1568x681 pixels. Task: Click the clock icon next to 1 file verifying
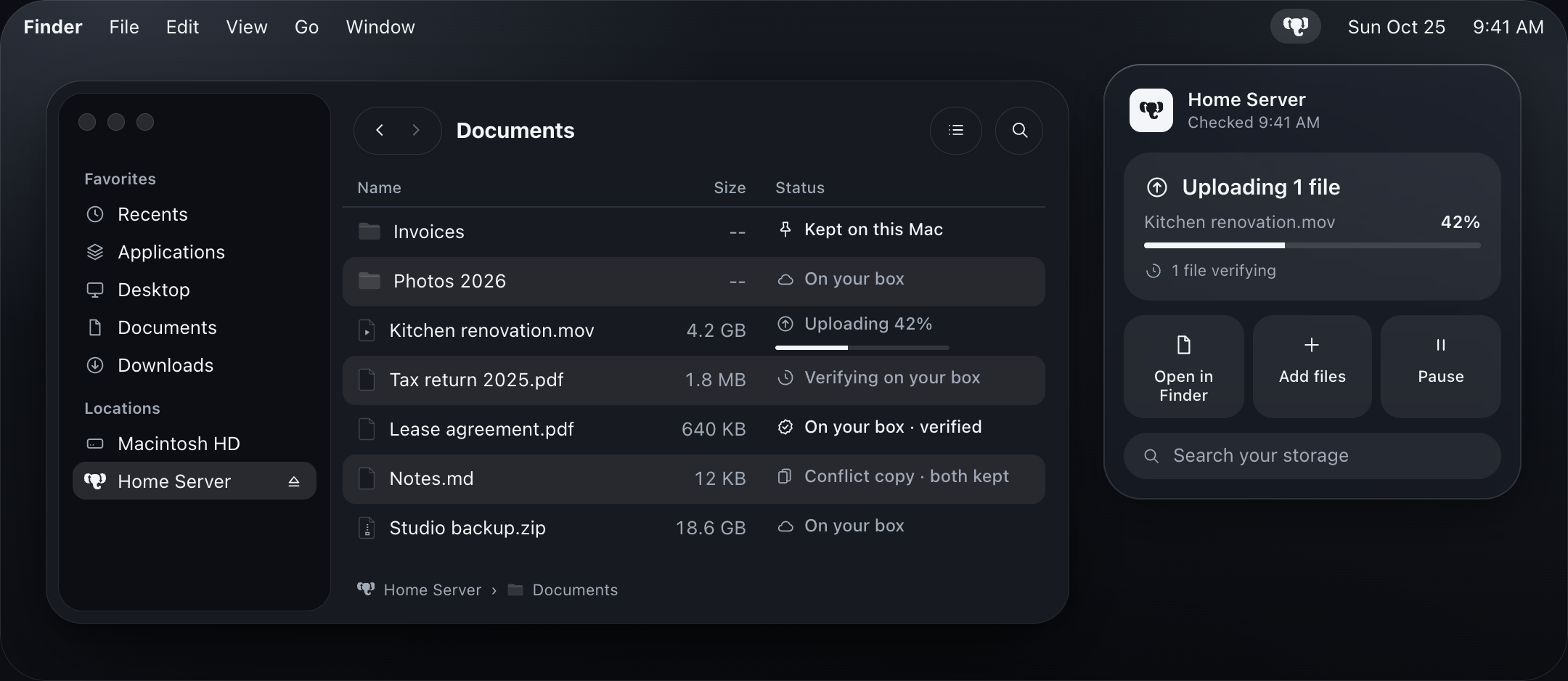pyautogui.click(x=1153, y=271)
